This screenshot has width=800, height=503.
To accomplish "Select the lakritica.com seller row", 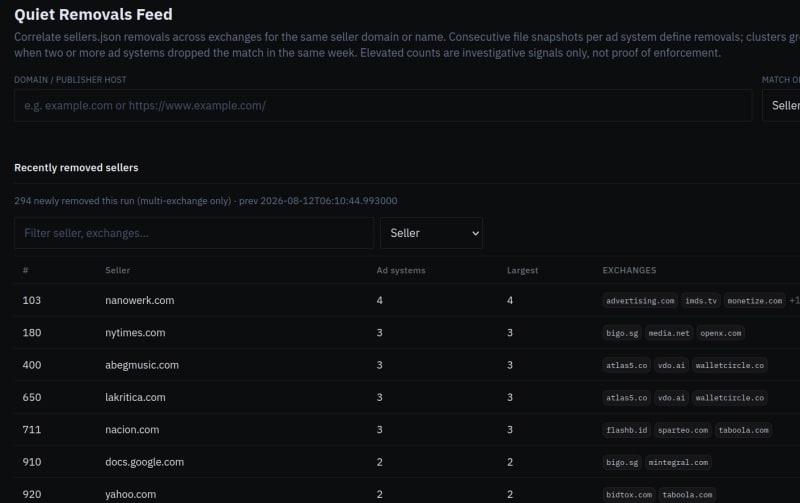I will [x=407, y=397].
